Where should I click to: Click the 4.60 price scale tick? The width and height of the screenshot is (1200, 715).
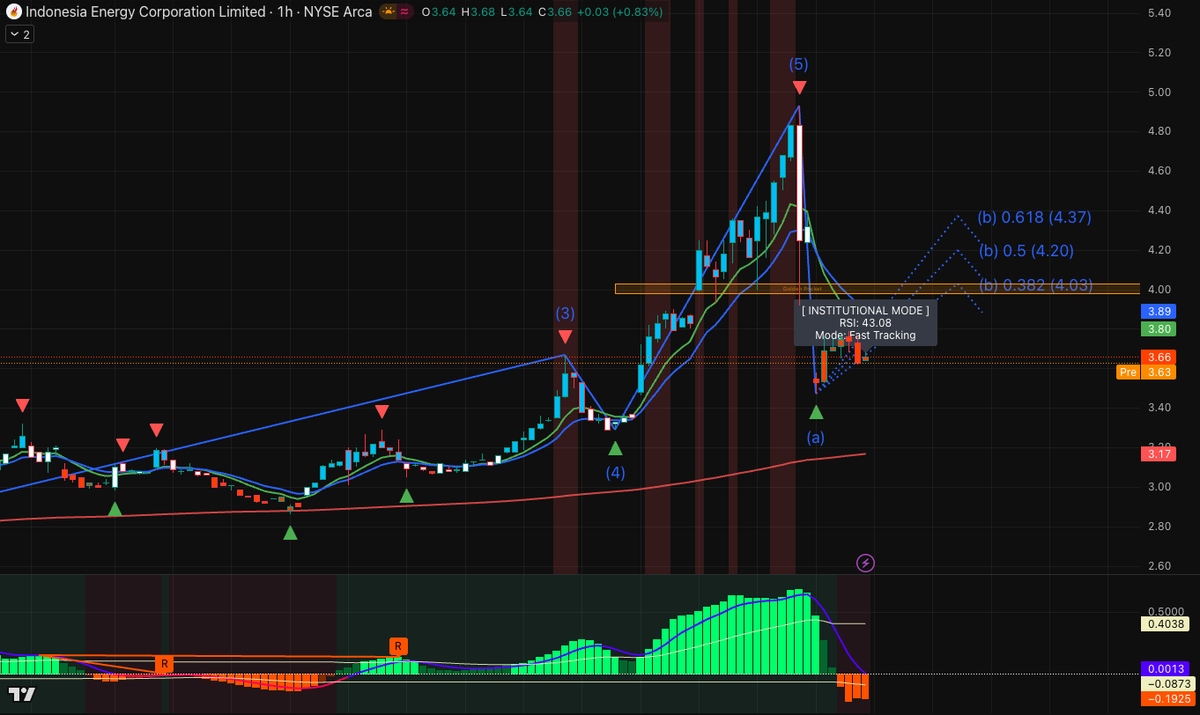click(1160, 171)
